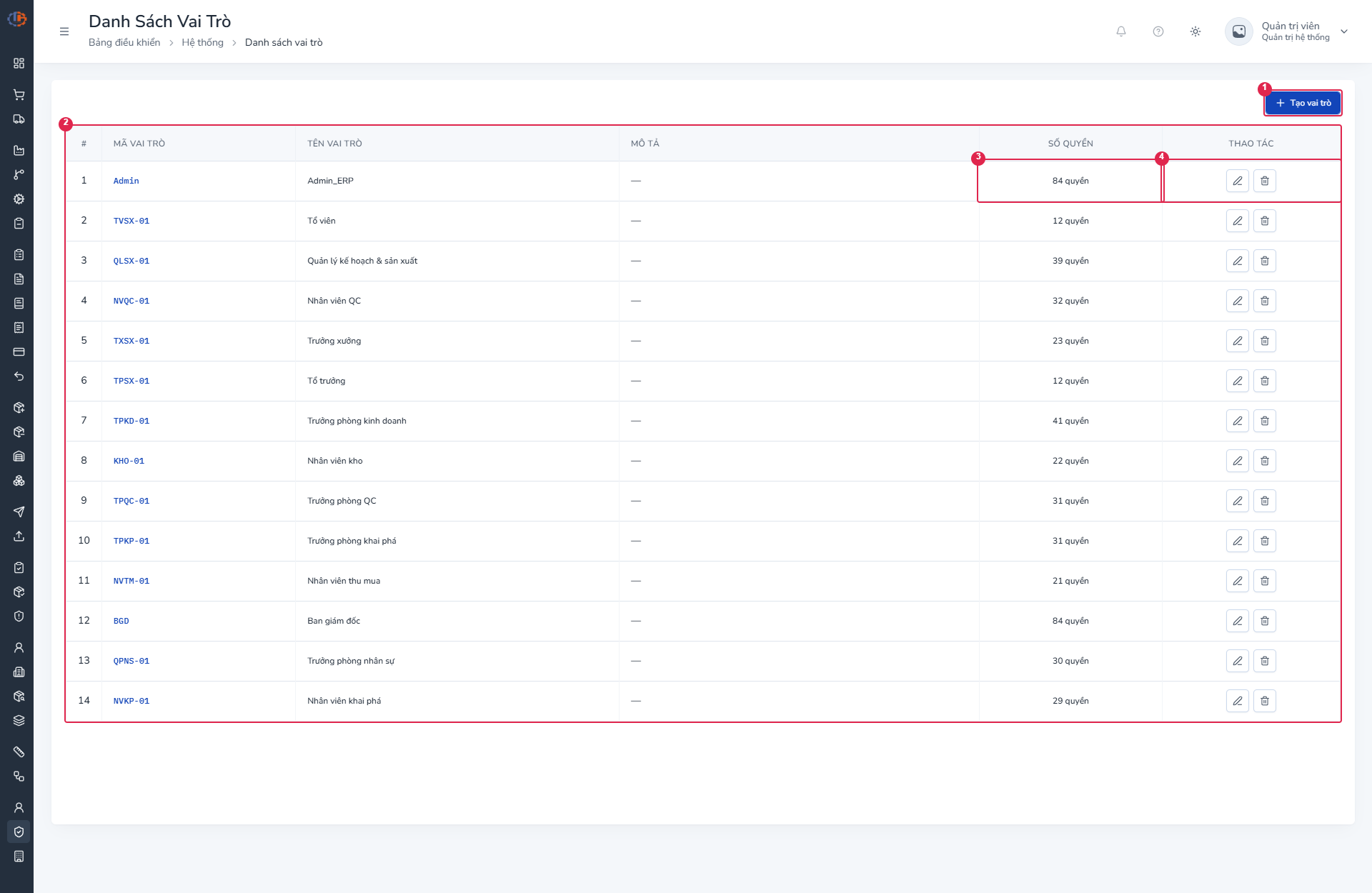The width and height of the screenshot is (1372, 893).
Task: Open the delivery truck sidebar icon
Action: pyautogui.click(x=19, y=119)
